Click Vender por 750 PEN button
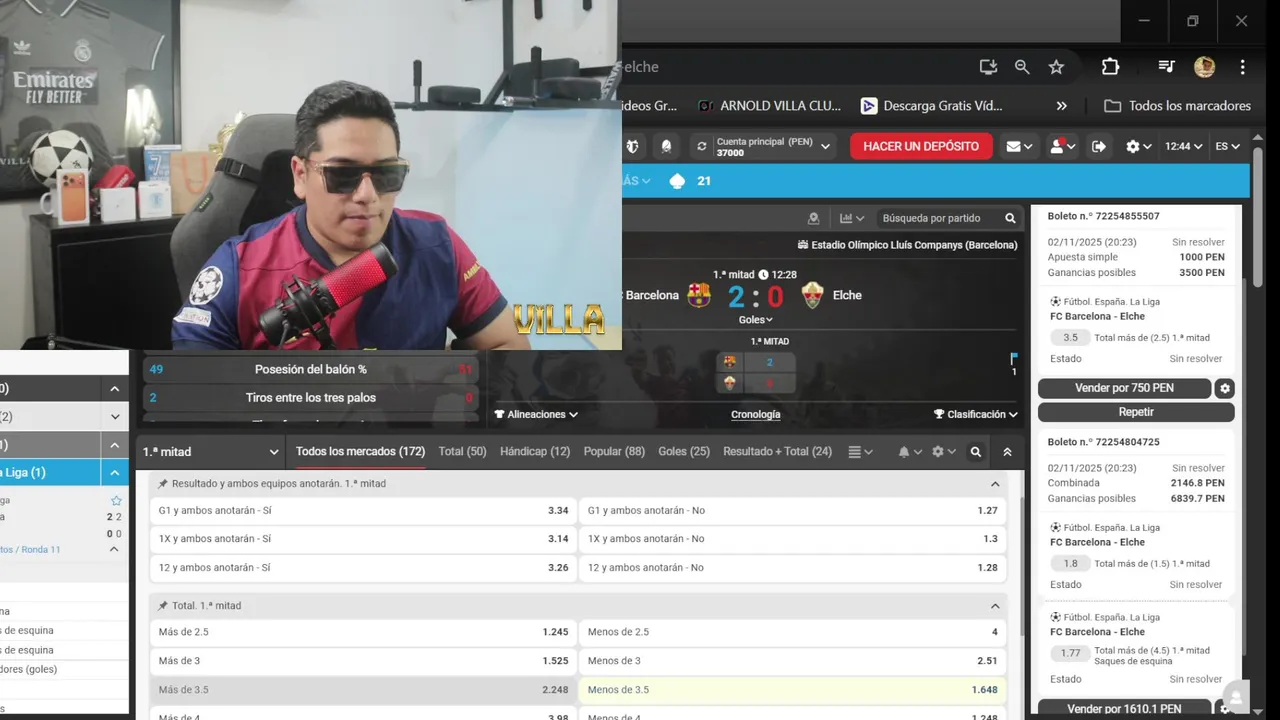Screen dimensions: 1280x720 pos(1124,388)
